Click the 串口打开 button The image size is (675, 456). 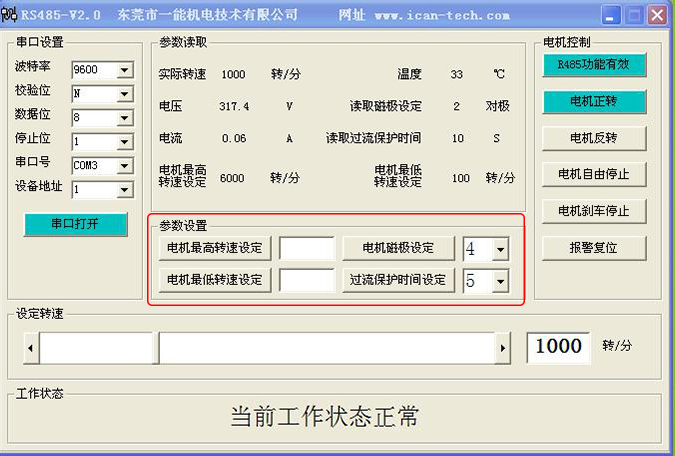75,224
